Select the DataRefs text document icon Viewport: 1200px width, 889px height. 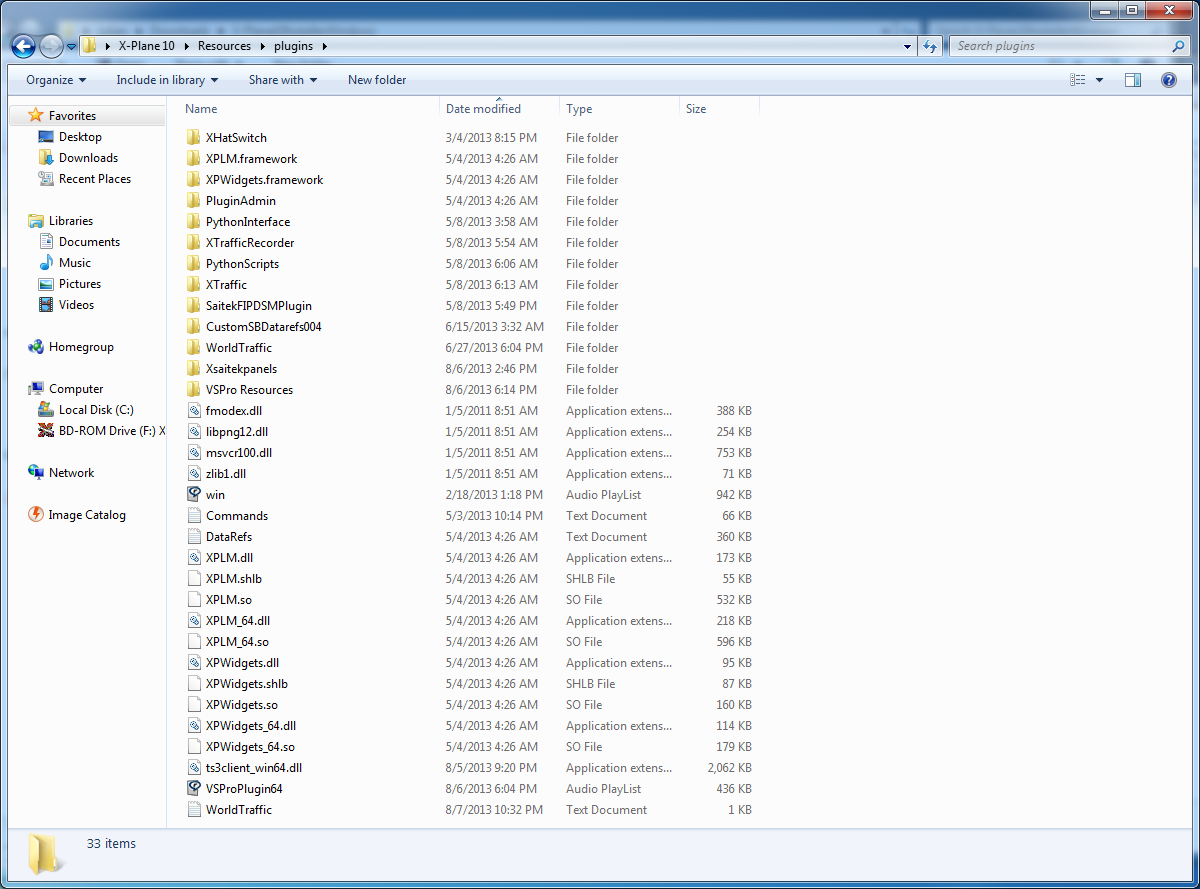tap(194, 537)
